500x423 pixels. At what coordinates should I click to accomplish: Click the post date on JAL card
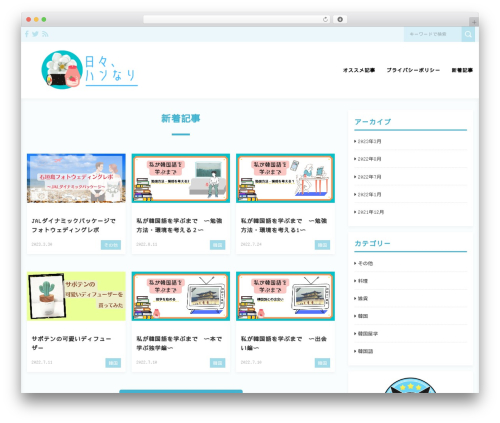tap(42, 244)
